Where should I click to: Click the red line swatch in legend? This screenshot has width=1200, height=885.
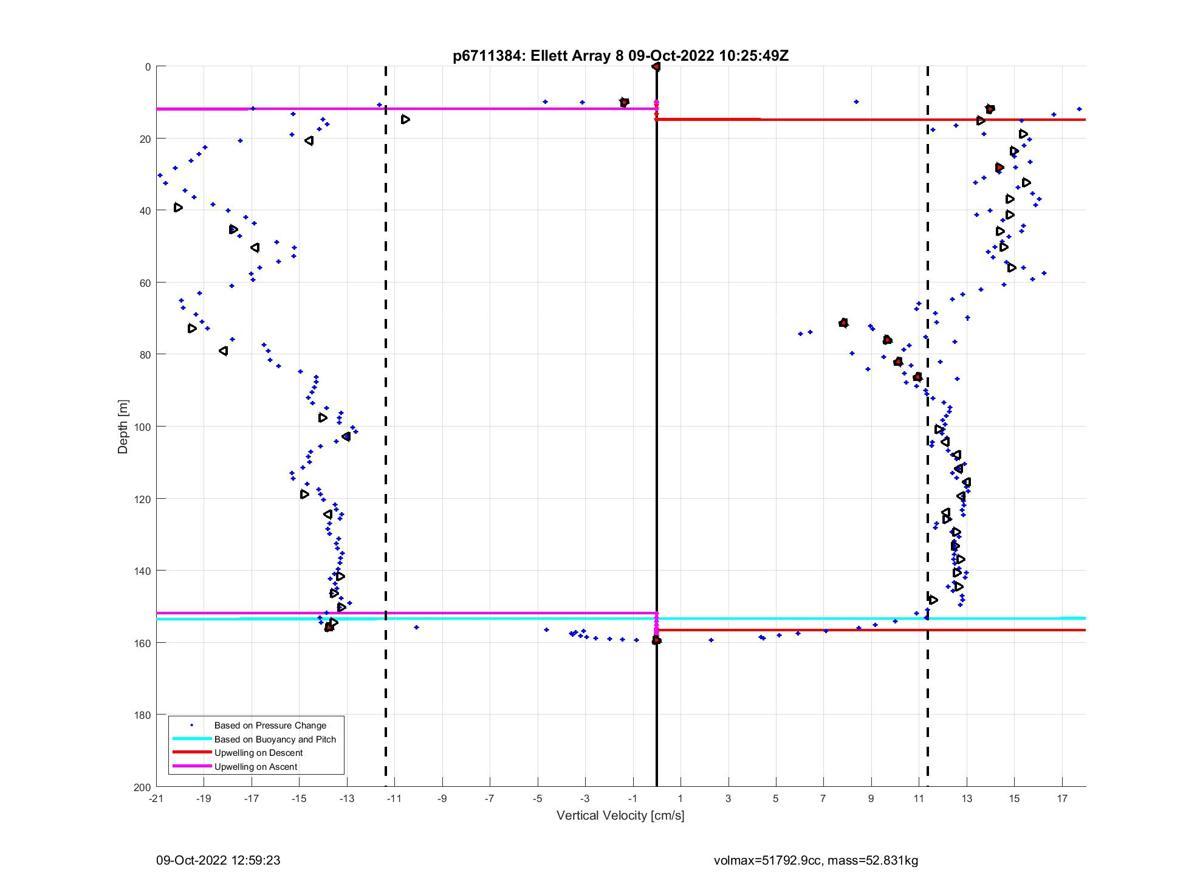[x=191, y=753]
